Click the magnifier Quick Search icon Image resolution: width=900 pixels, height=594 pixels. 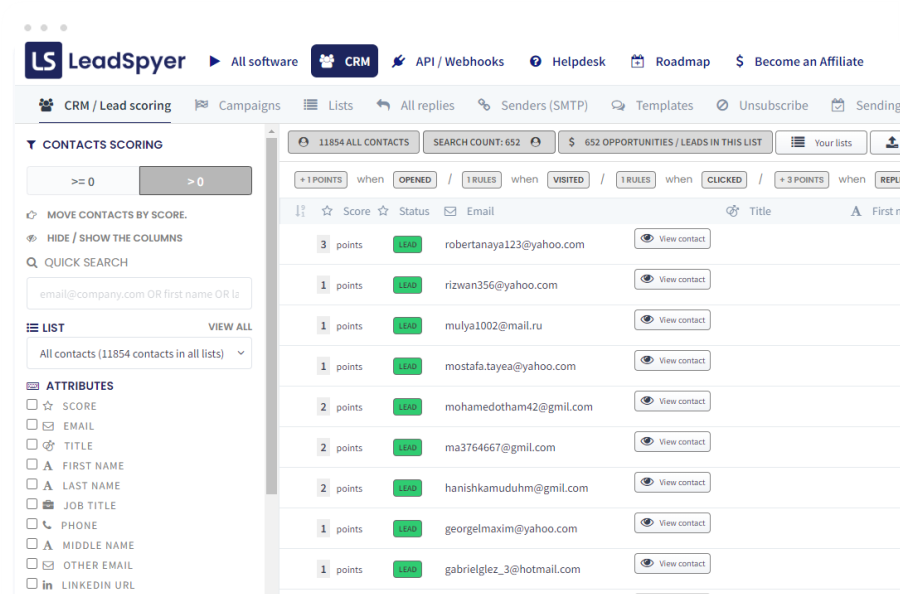tap(32, 263)
